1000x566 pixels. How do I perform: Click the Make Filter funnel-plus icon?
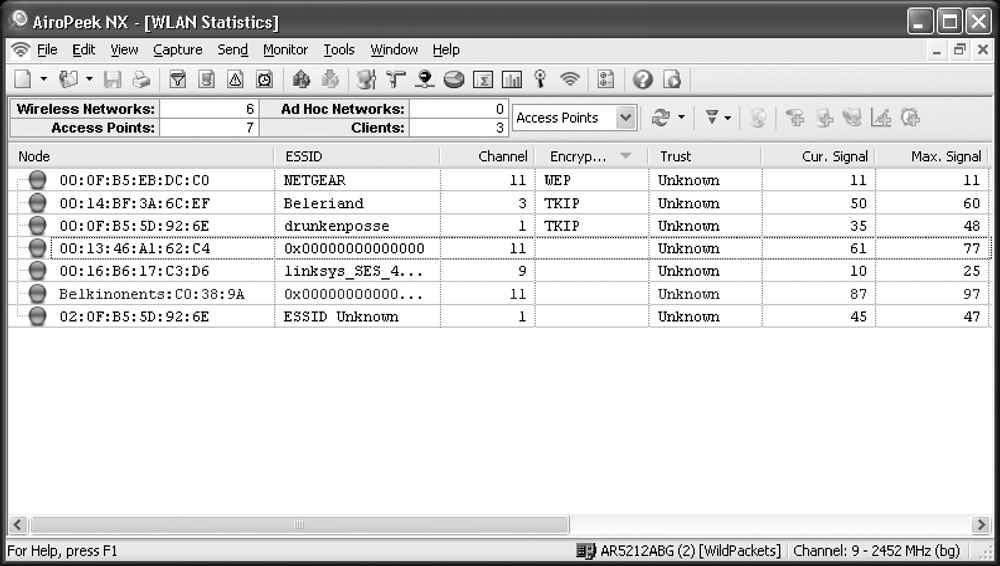[x=795, y=118]
